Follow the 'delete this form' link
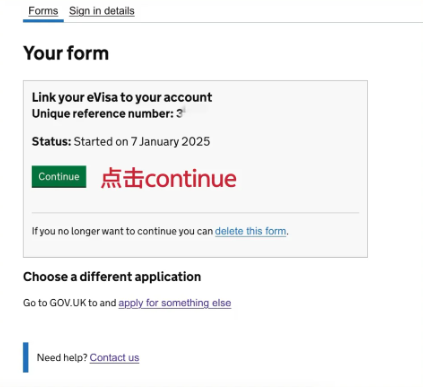 pos(250,231)
